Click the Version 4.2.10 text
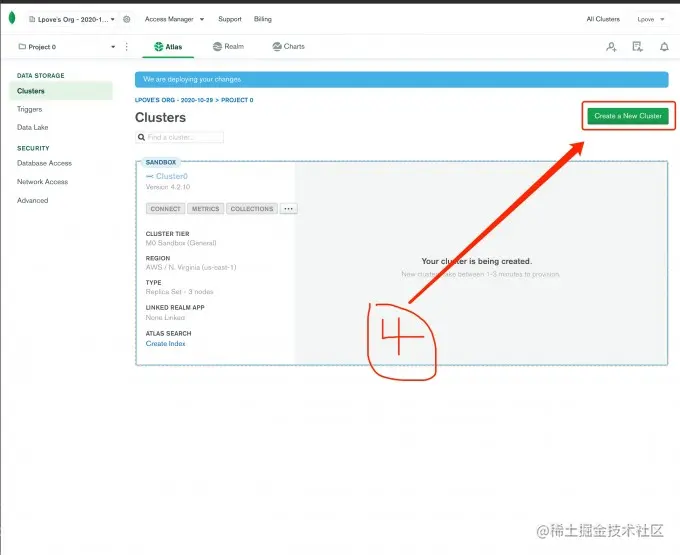680x555 pixels. [168, 187]
